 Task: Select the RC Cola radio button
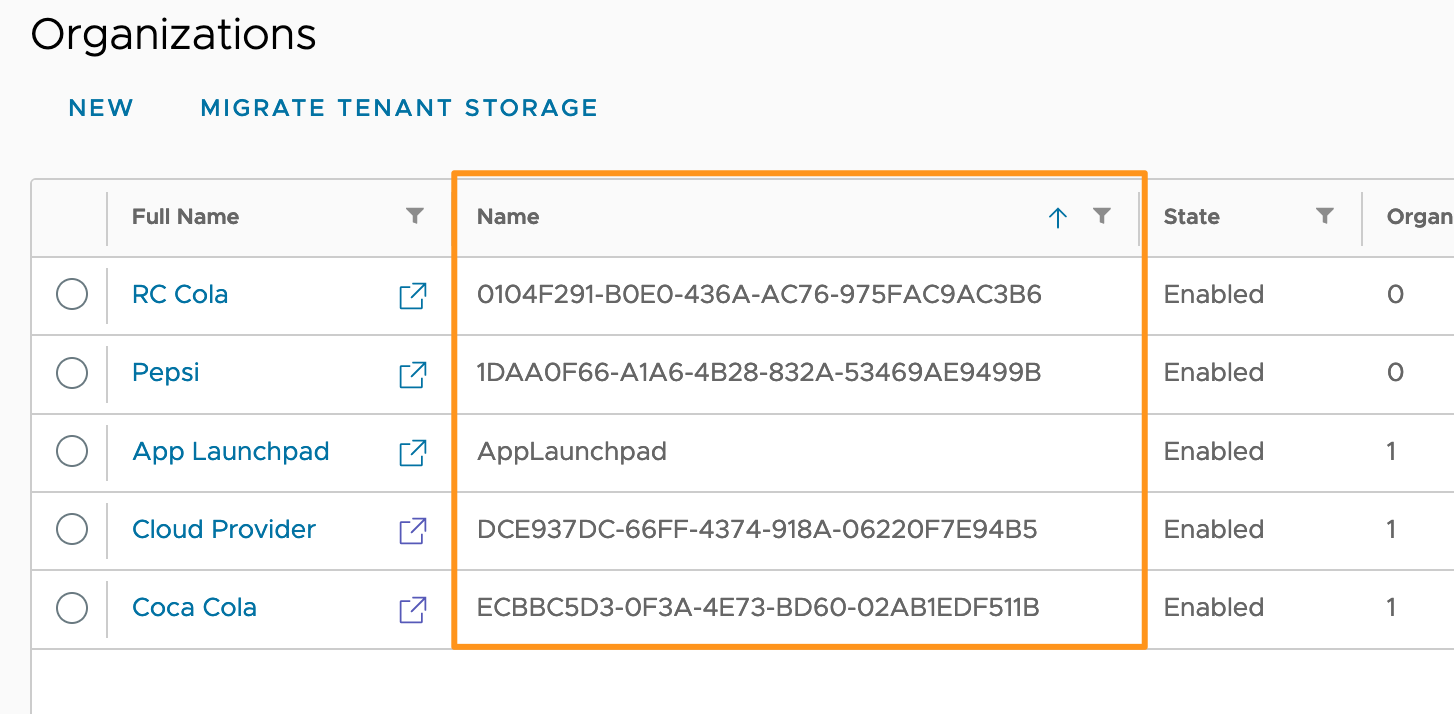pos(72,295)
